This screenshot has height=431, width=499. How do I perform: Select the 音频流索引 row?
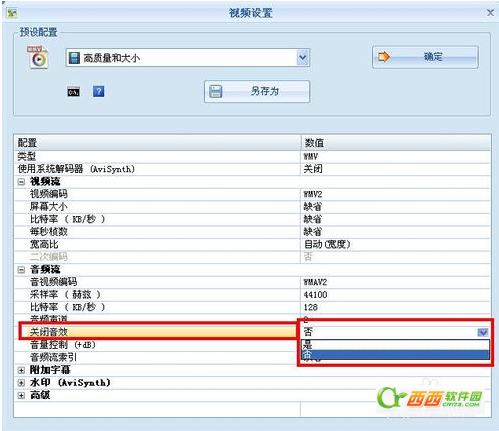point(157,357)
